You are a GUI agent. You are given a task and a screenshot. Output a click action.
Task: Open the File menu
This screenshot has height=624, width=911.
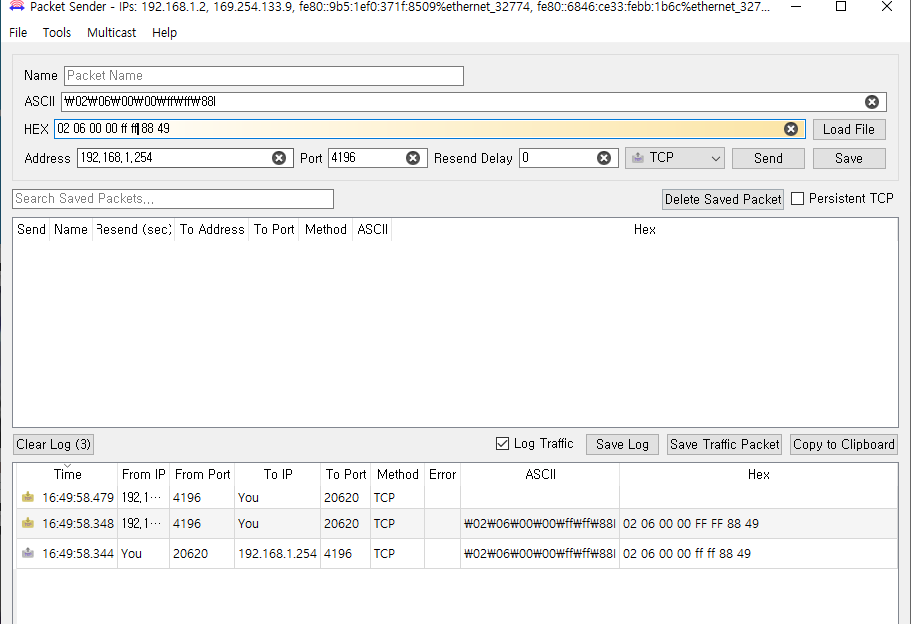pos(18,33)
